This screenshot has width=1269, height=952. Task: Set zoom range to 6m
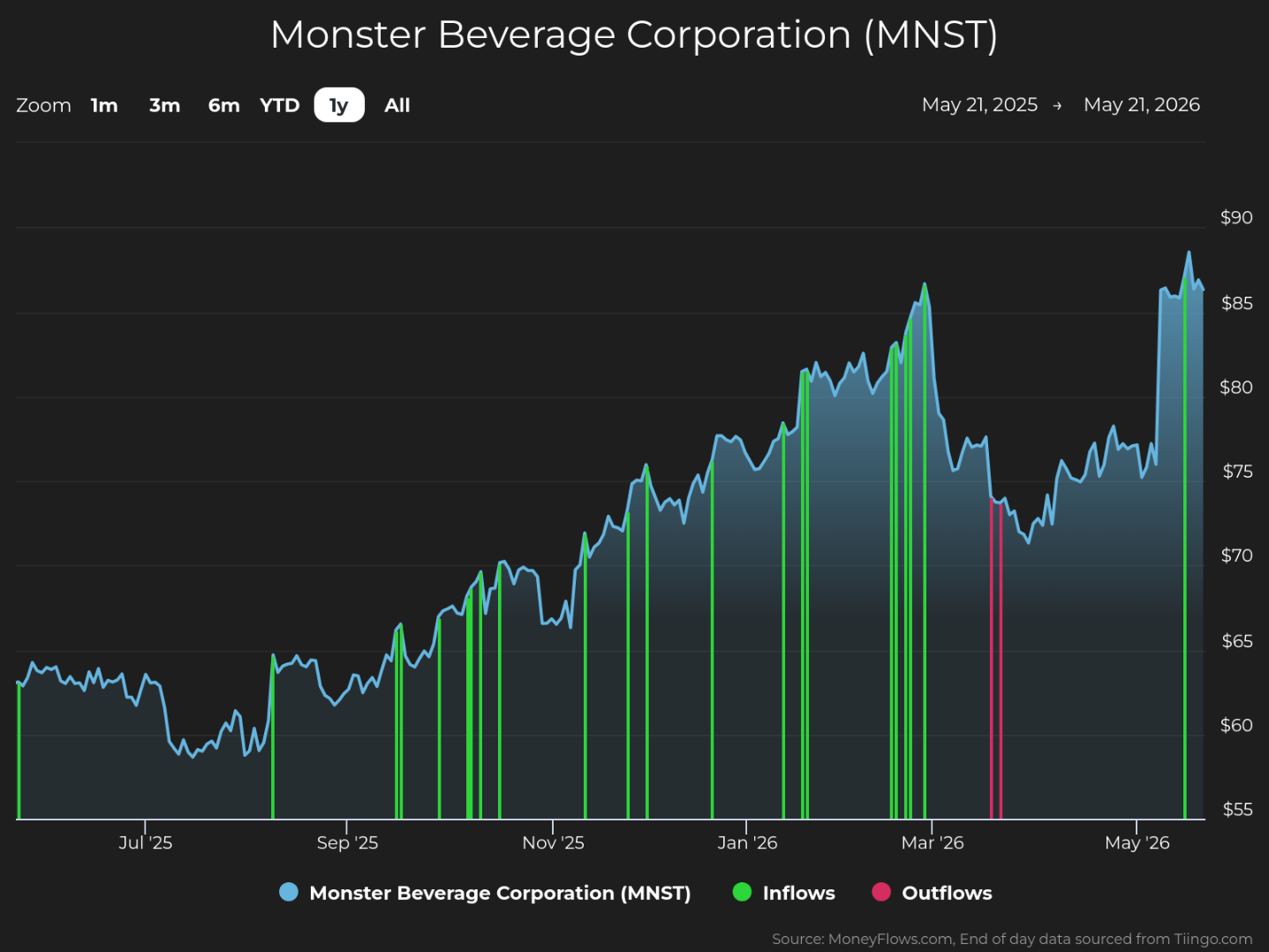223,105
